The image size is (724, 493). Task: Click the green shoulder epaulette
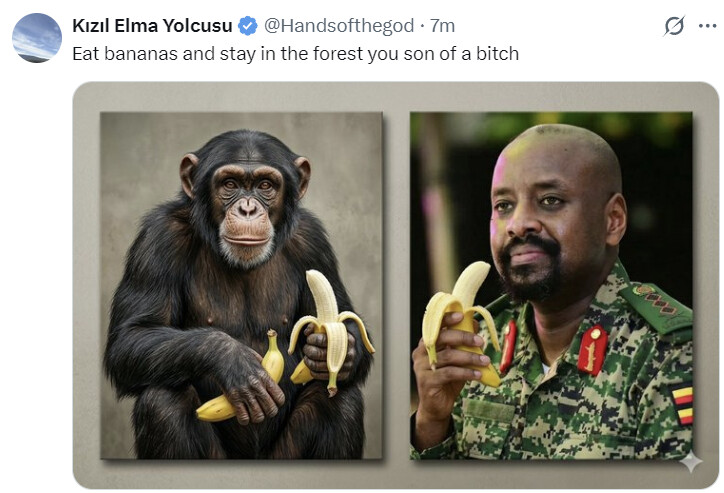click(x=656, y=306)
